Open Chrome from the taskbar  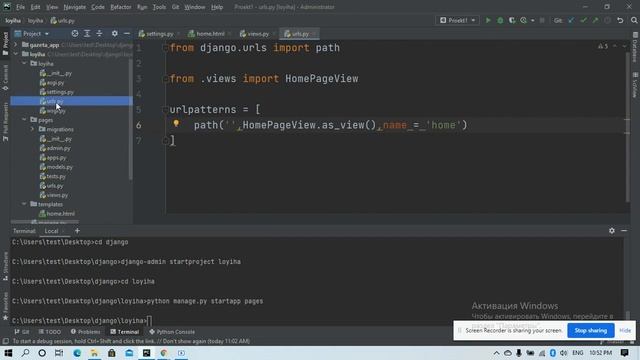coord(164,353)
